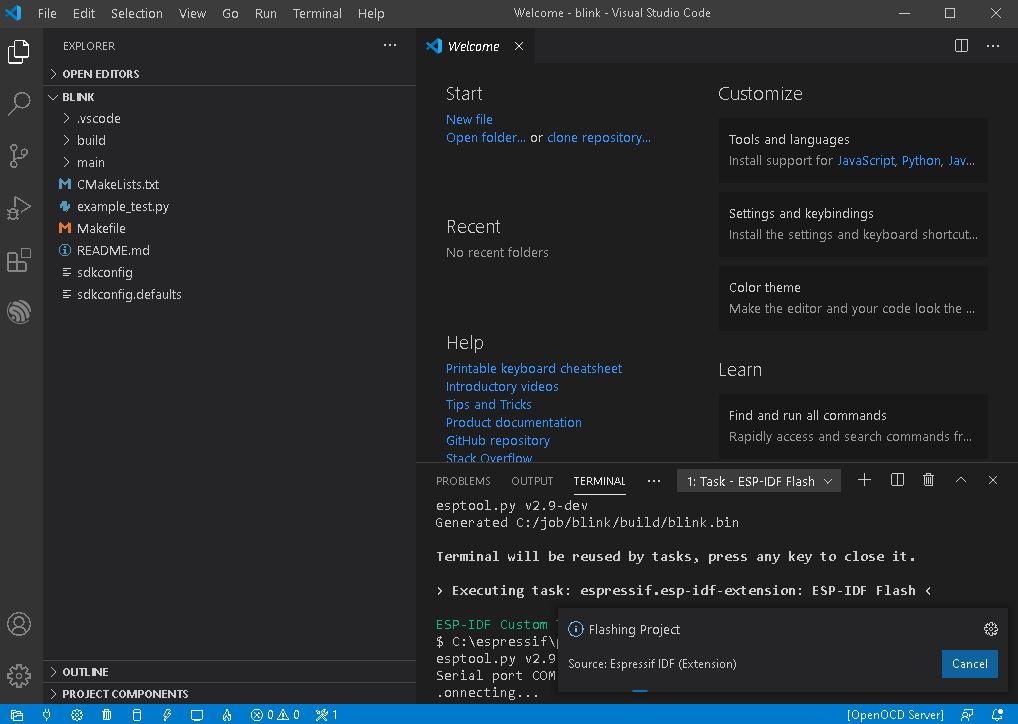The height and width of the screenshot is (724, 1018).
Task: Open editor More Actions ellipsis
Action: [x=993, y=45]
